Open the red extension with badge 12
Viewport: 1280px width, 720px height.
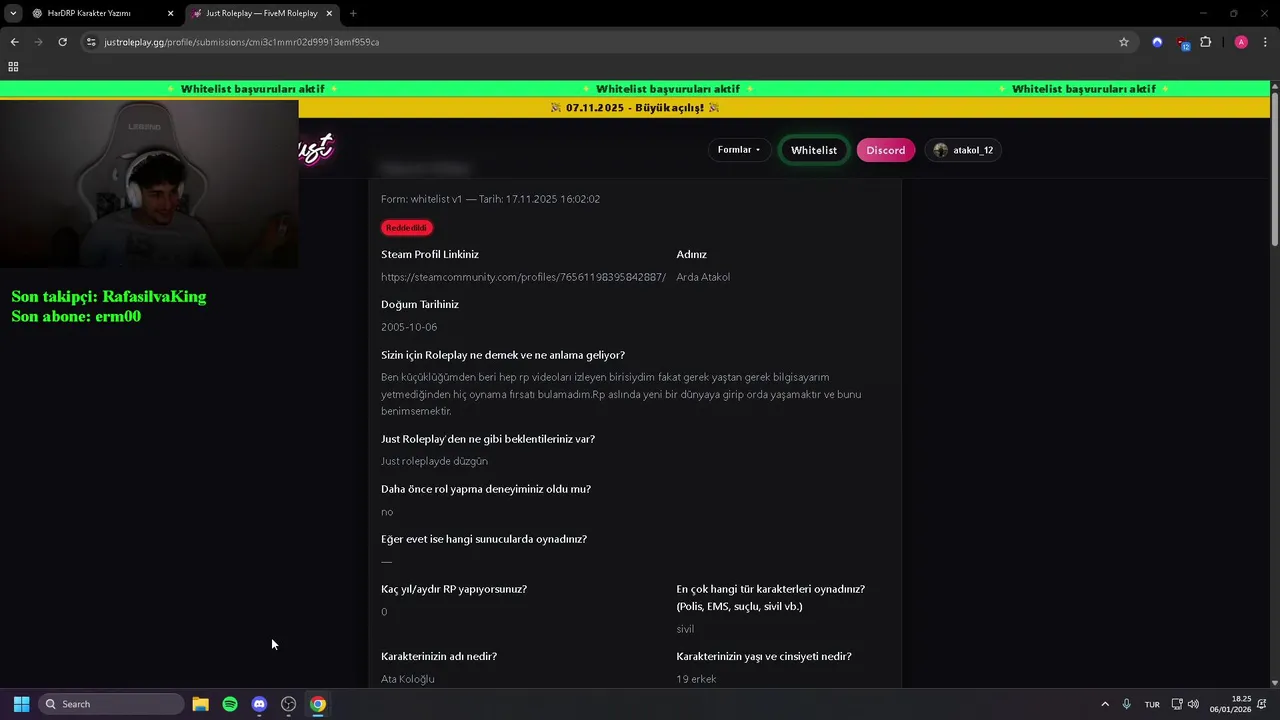(1182, 43)
